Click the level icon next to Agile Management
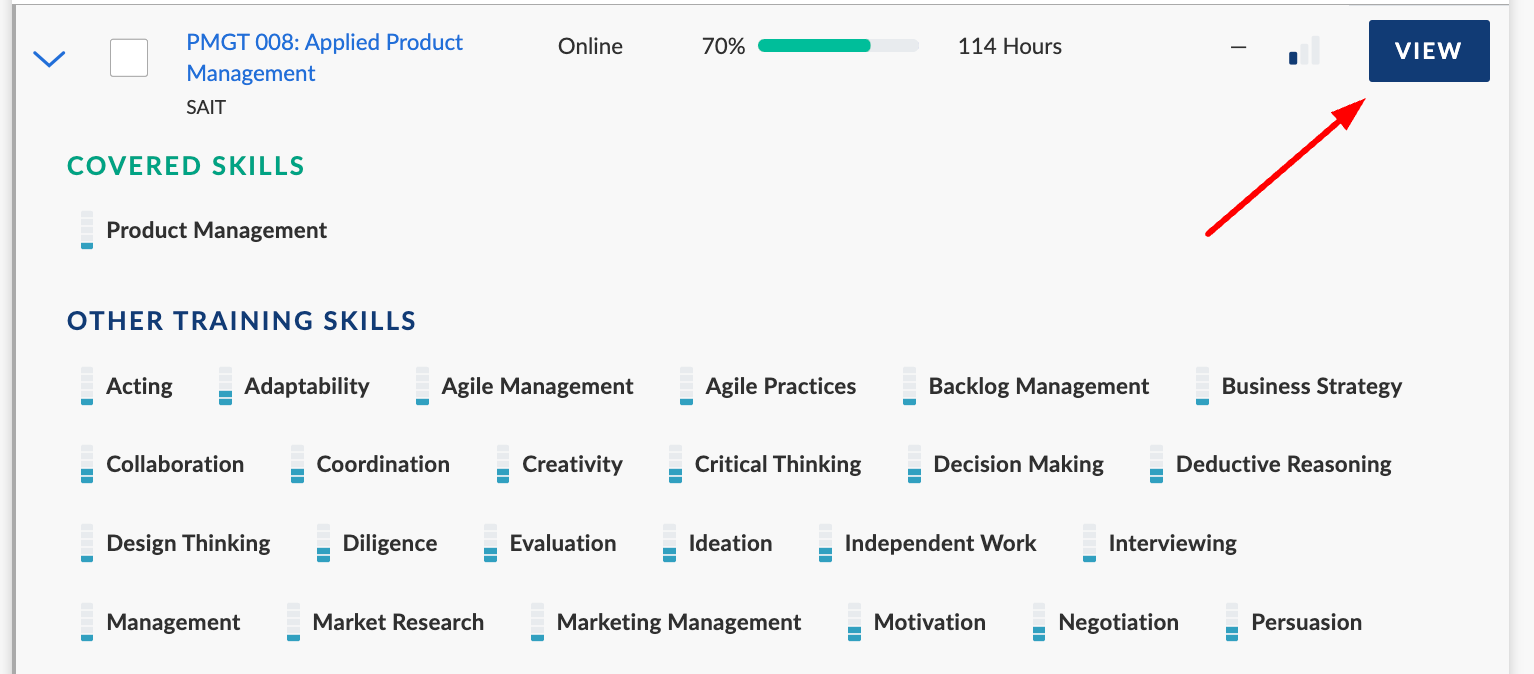This screenshot has height=674, width=1534. click(423, 386)
